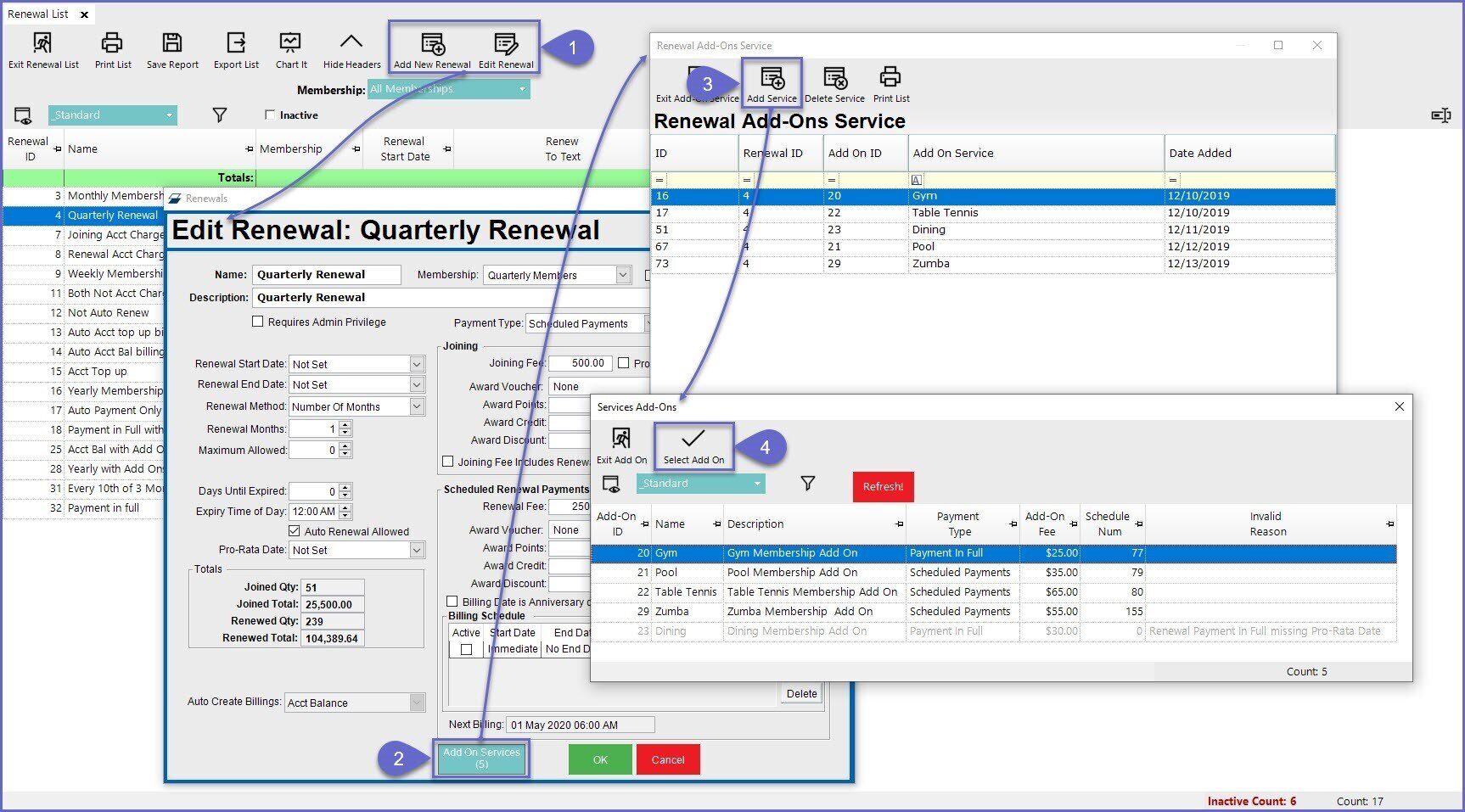Click in the Name field Quarterly Renewal

[x=326, y=275]
